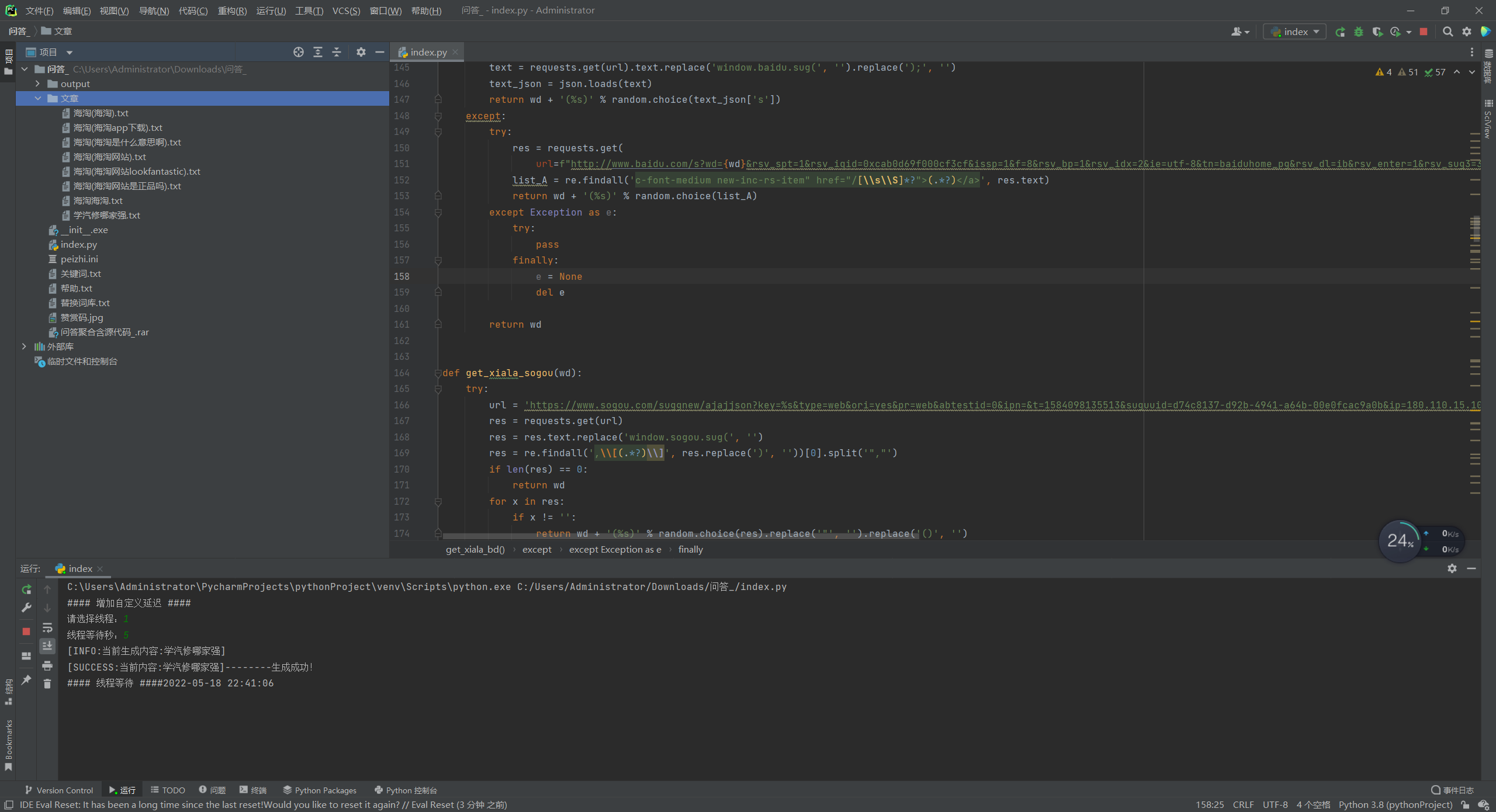Screen dimensions: 1496x812
Task: Collapse the 问答_ project root
Action: 25,69
